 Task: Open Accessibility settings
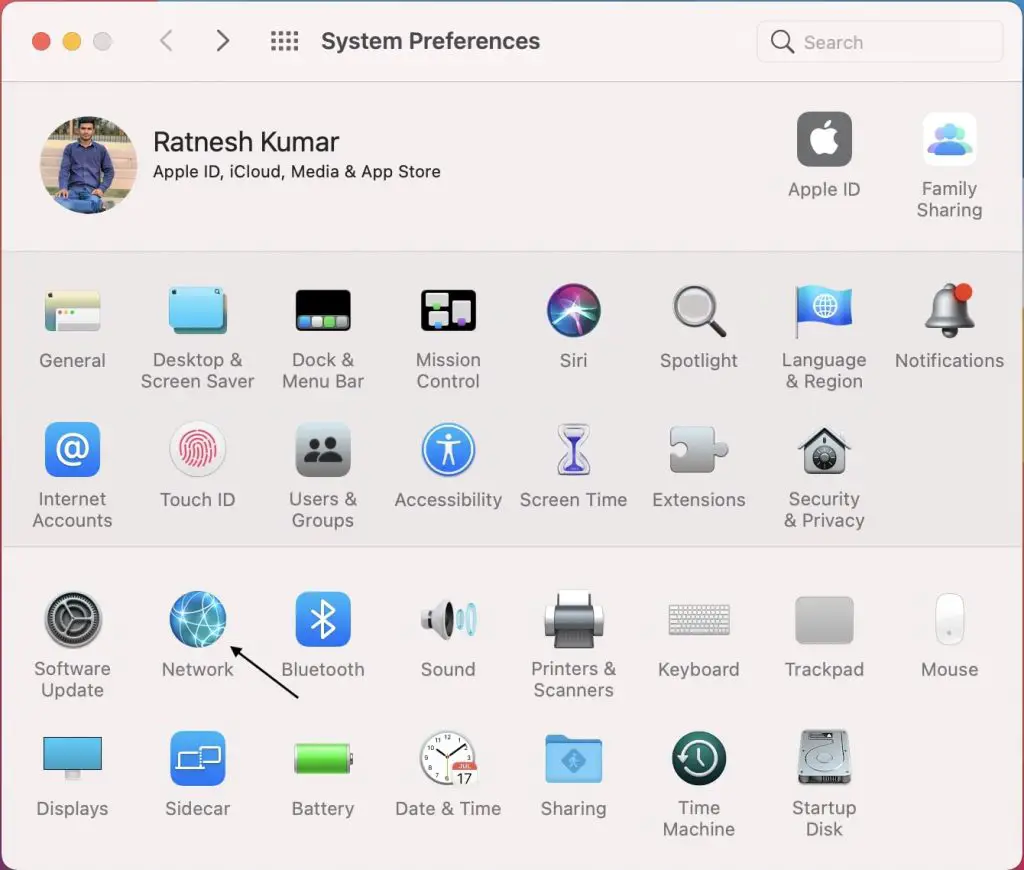point(448,449)
